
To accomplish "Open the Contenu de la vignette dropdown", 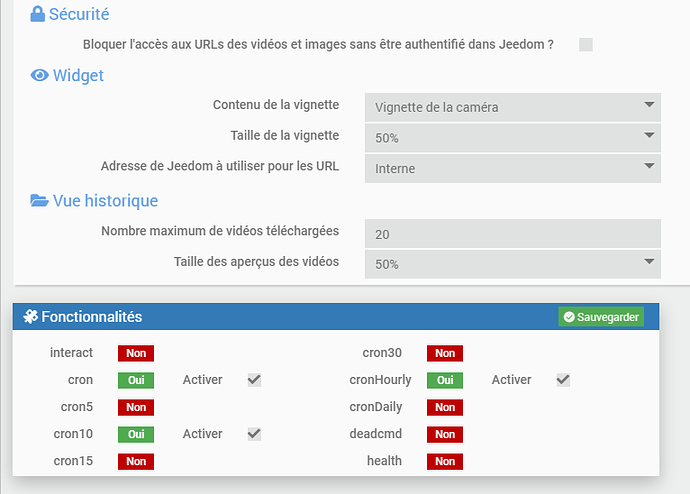I will 512,107.
